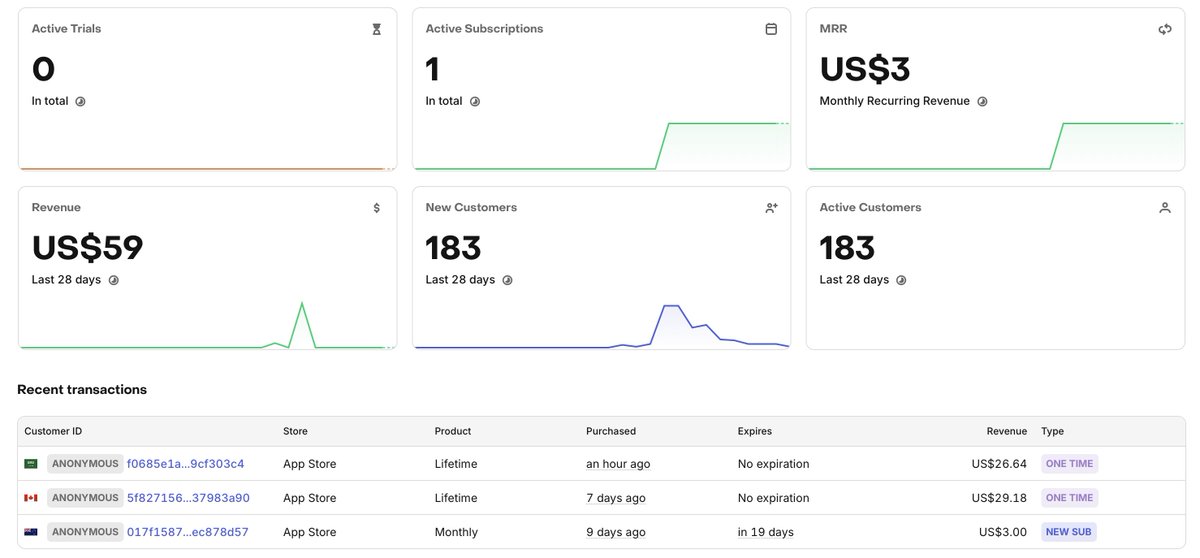1200x558 pixels.
Task: Click the Revenue sparkline chart
Action: tap(207, 324)
